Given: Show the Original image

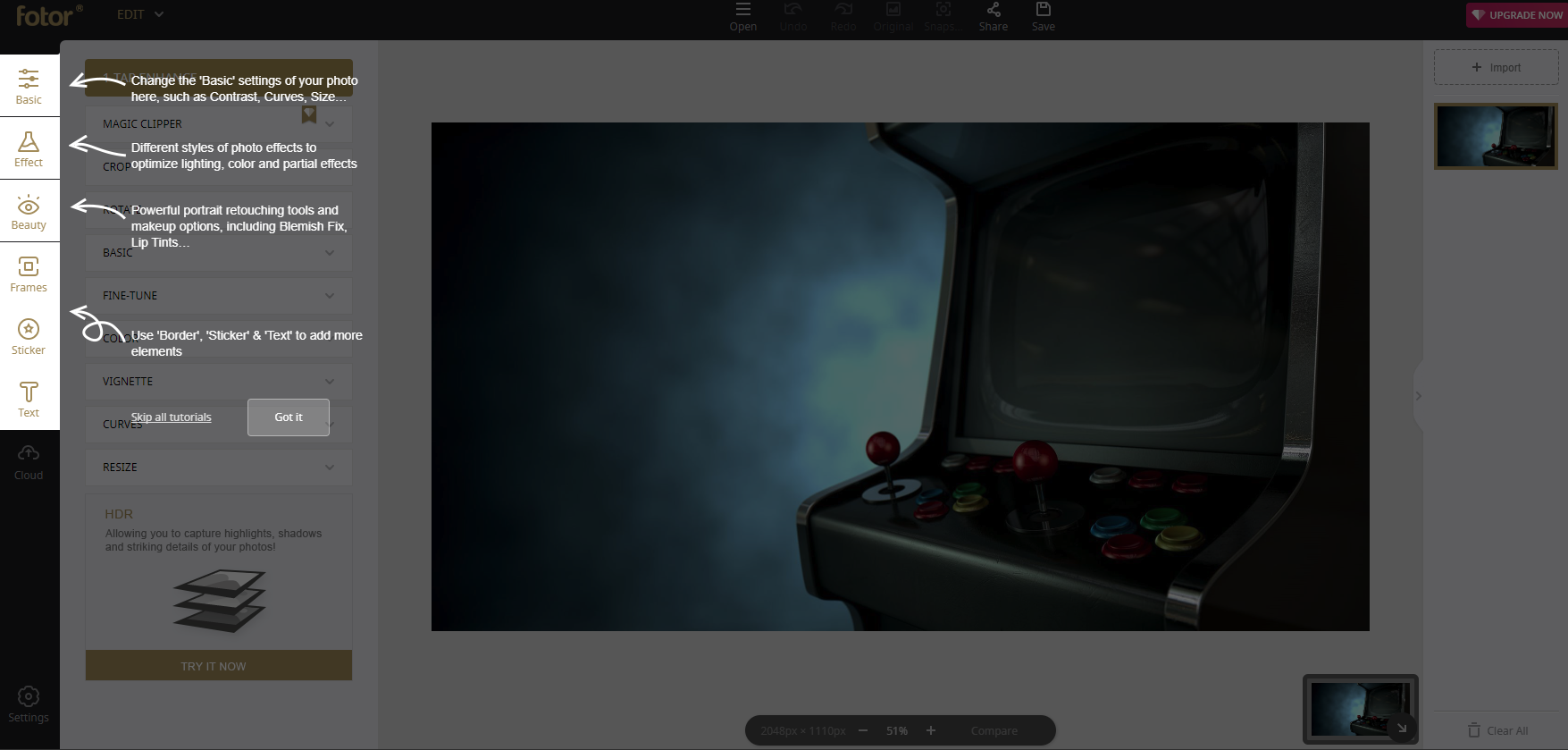Looking at the screenshot, I should tap(893, 16).
